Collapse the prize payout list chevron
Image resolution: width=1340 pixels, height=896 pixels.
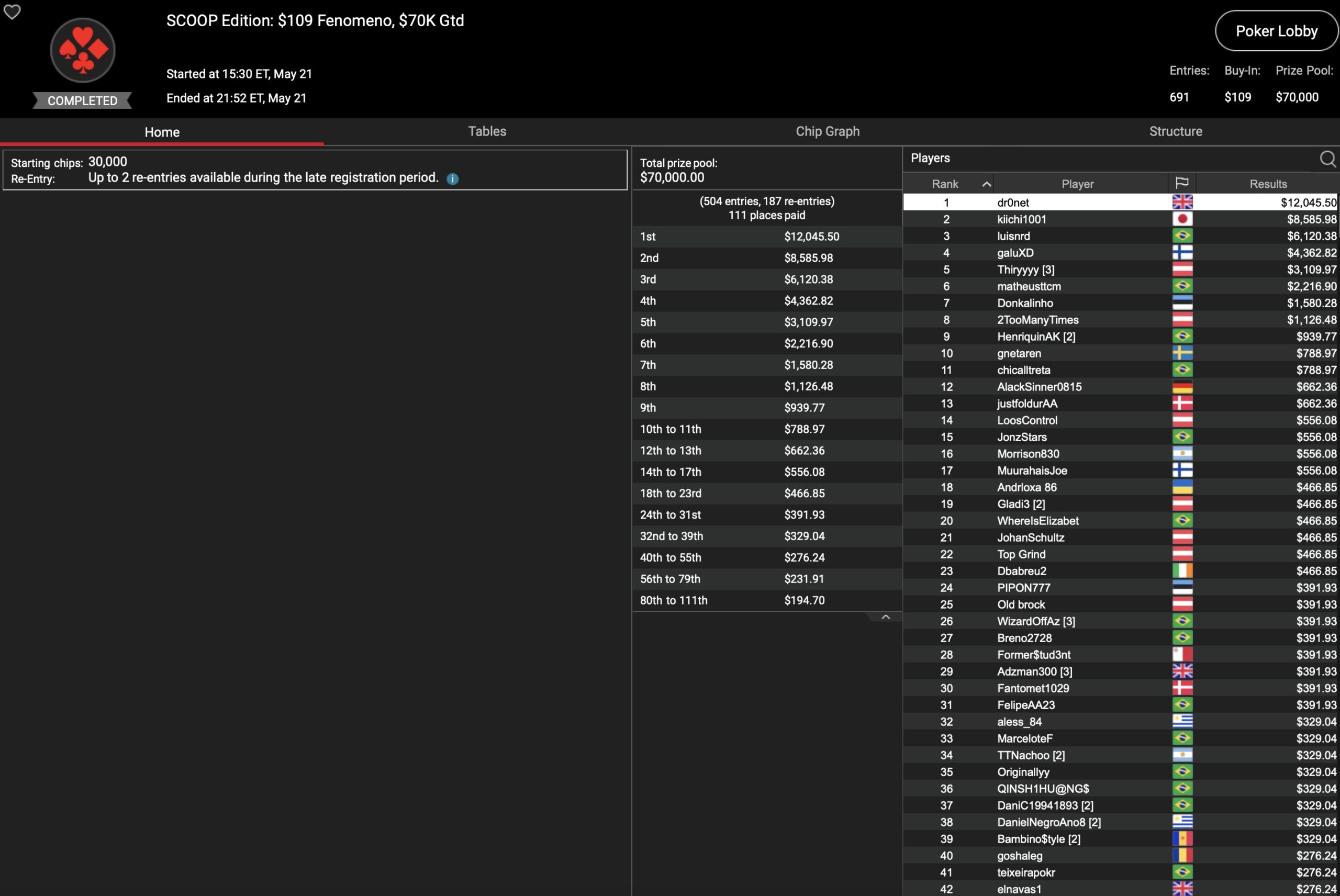[885, 617]
